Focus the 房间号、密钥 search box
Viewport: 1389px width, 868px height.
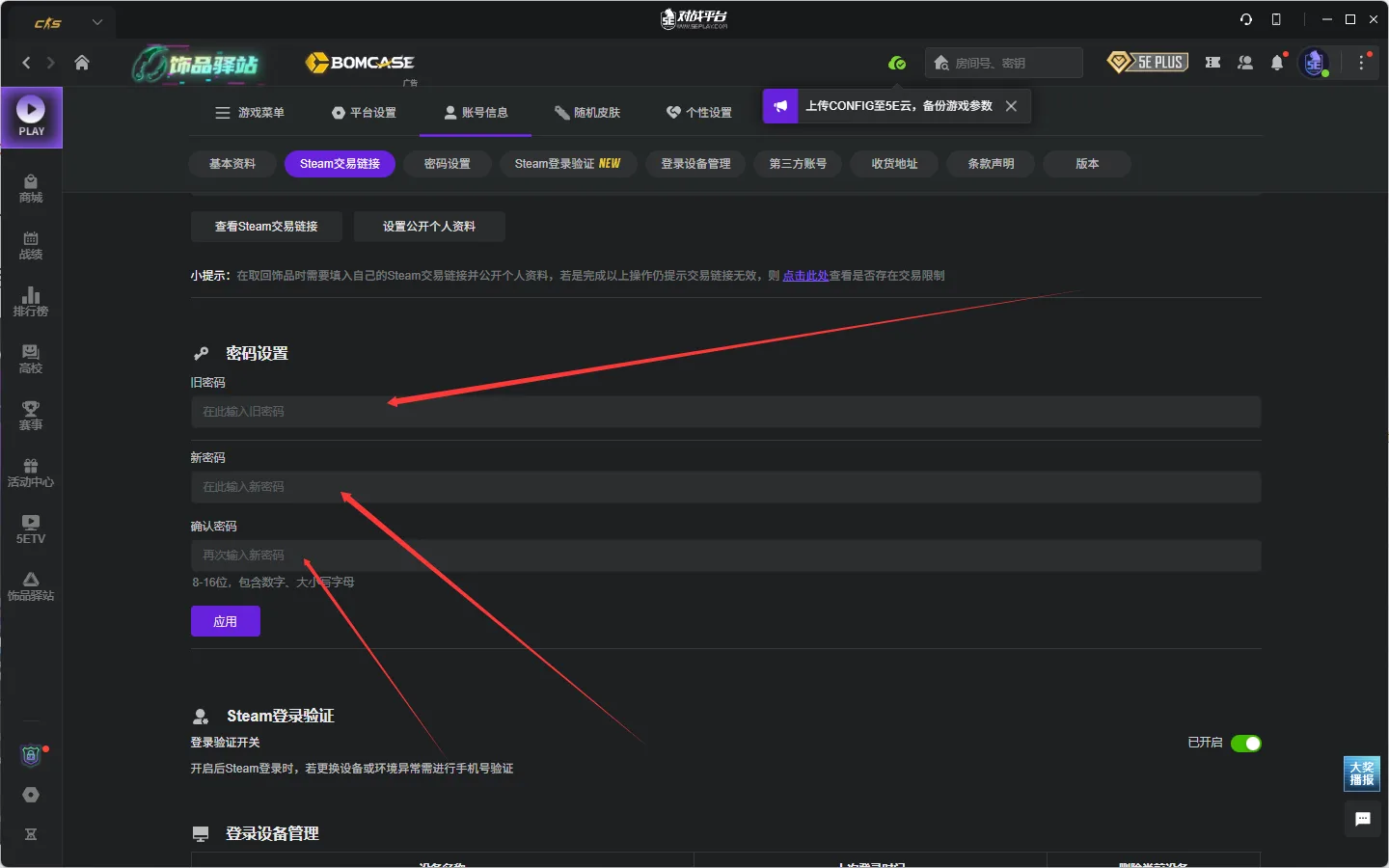(1004, 63)
